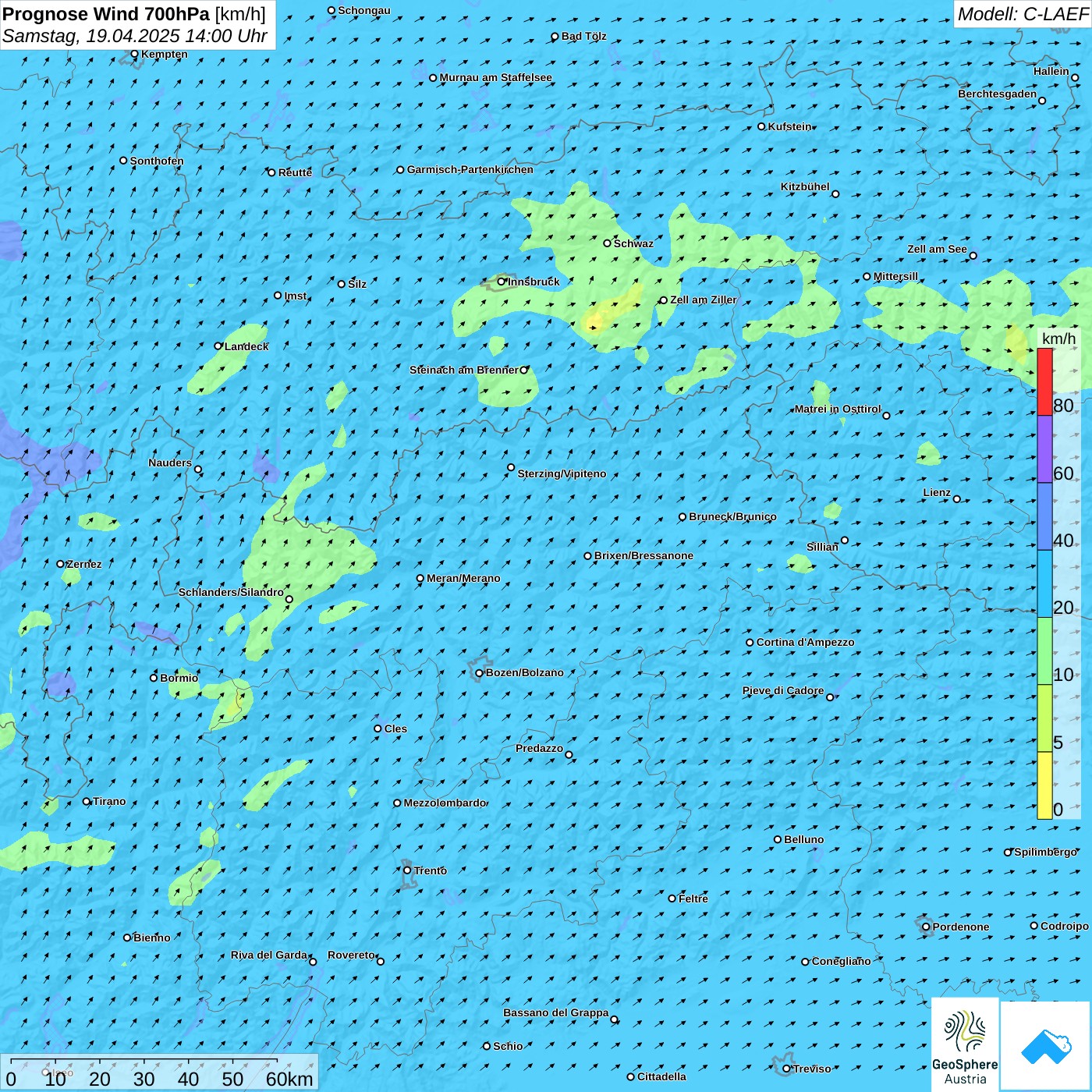Click the 'Matrei in Osttirol' label
Image resolution: width=1092 pixels, height=1092 pixels.
838,409
